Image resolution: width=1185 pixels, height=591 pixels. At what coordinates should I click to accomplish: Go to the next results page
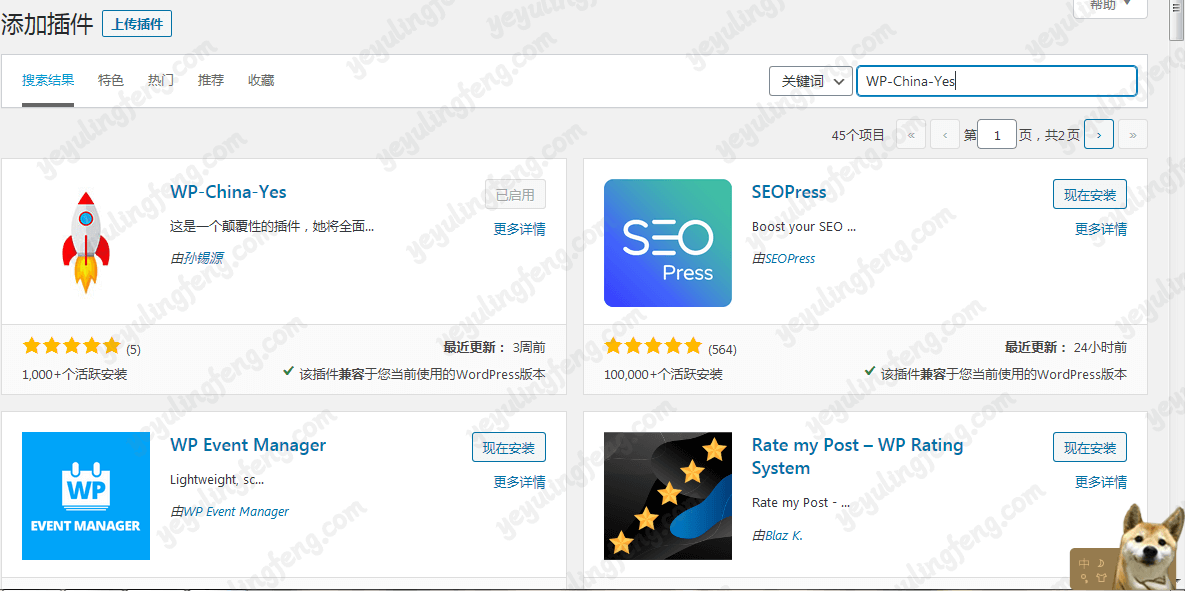(1098, 135)
